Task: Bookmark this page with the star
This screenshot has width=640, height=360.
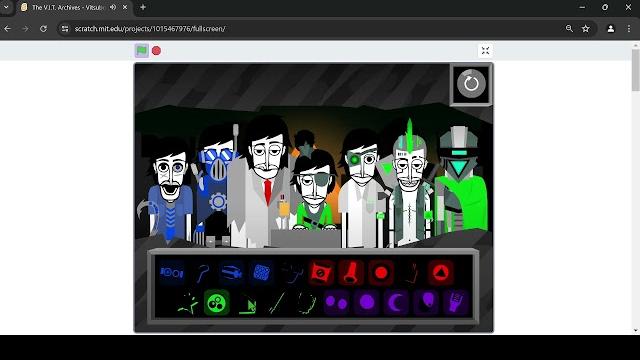Action: [586, 29]
